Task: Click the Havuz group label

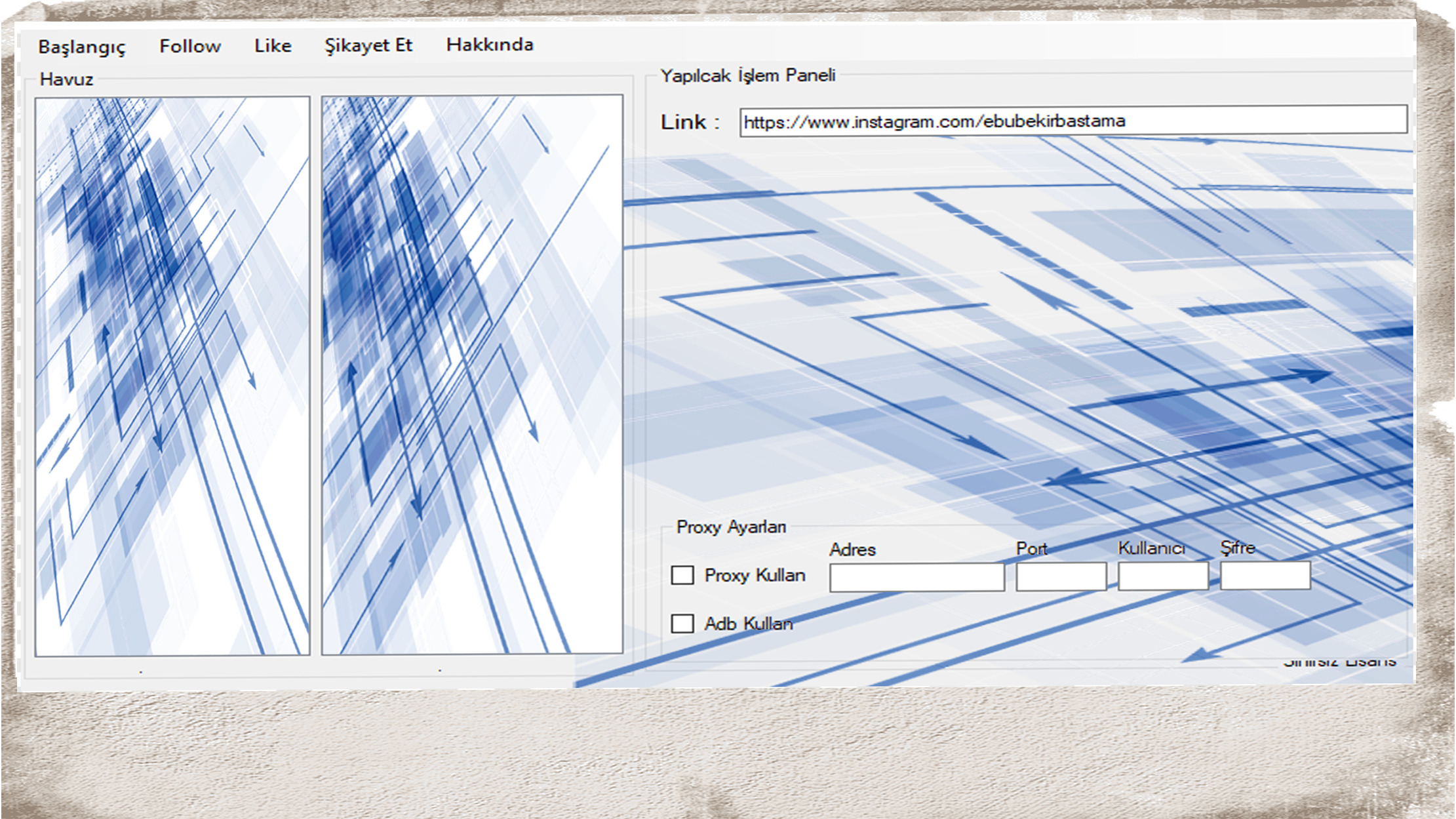Action: coord(66,79)
